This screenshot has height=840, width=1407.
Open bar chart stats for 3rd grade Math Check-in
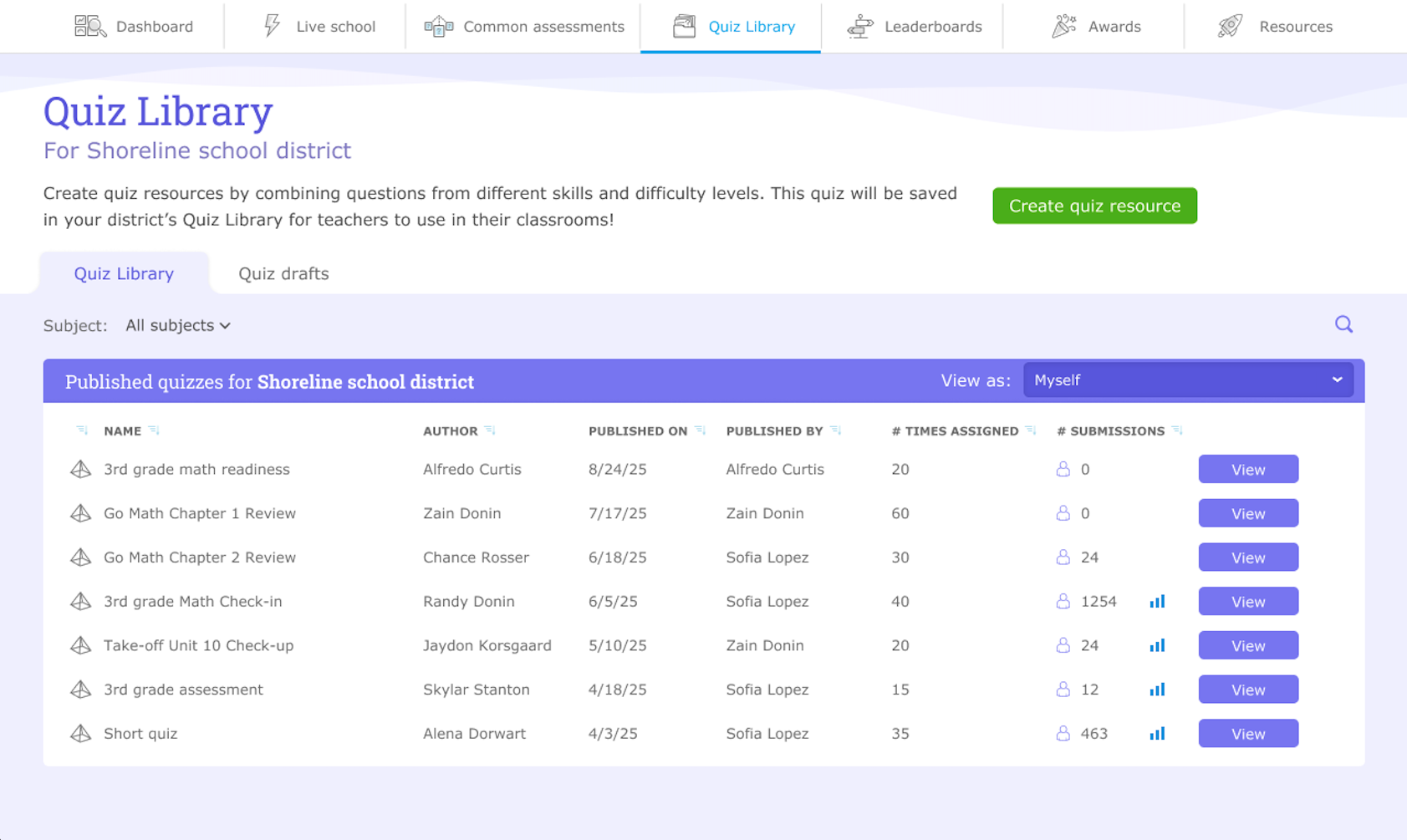tap(1157, 601)
